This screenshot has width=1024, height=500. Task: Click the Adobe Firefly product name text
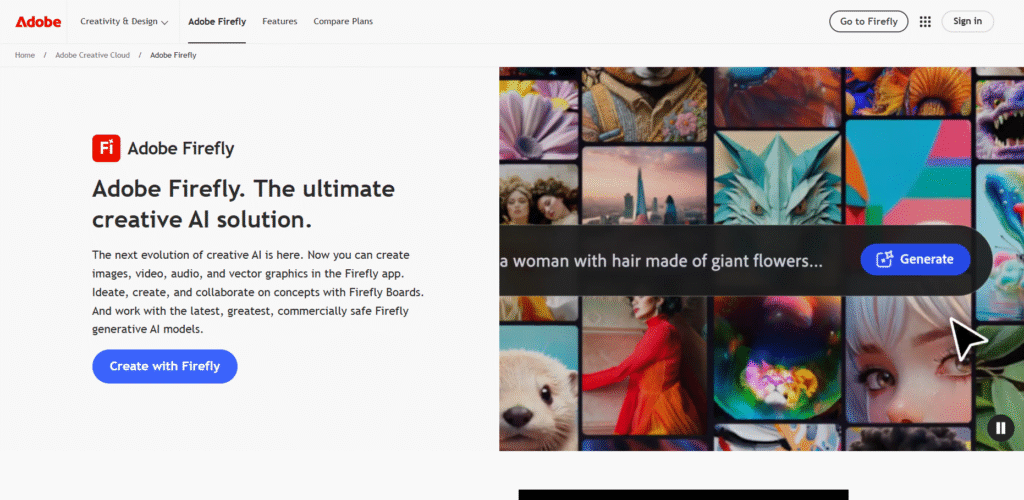[x=181, y=149]
